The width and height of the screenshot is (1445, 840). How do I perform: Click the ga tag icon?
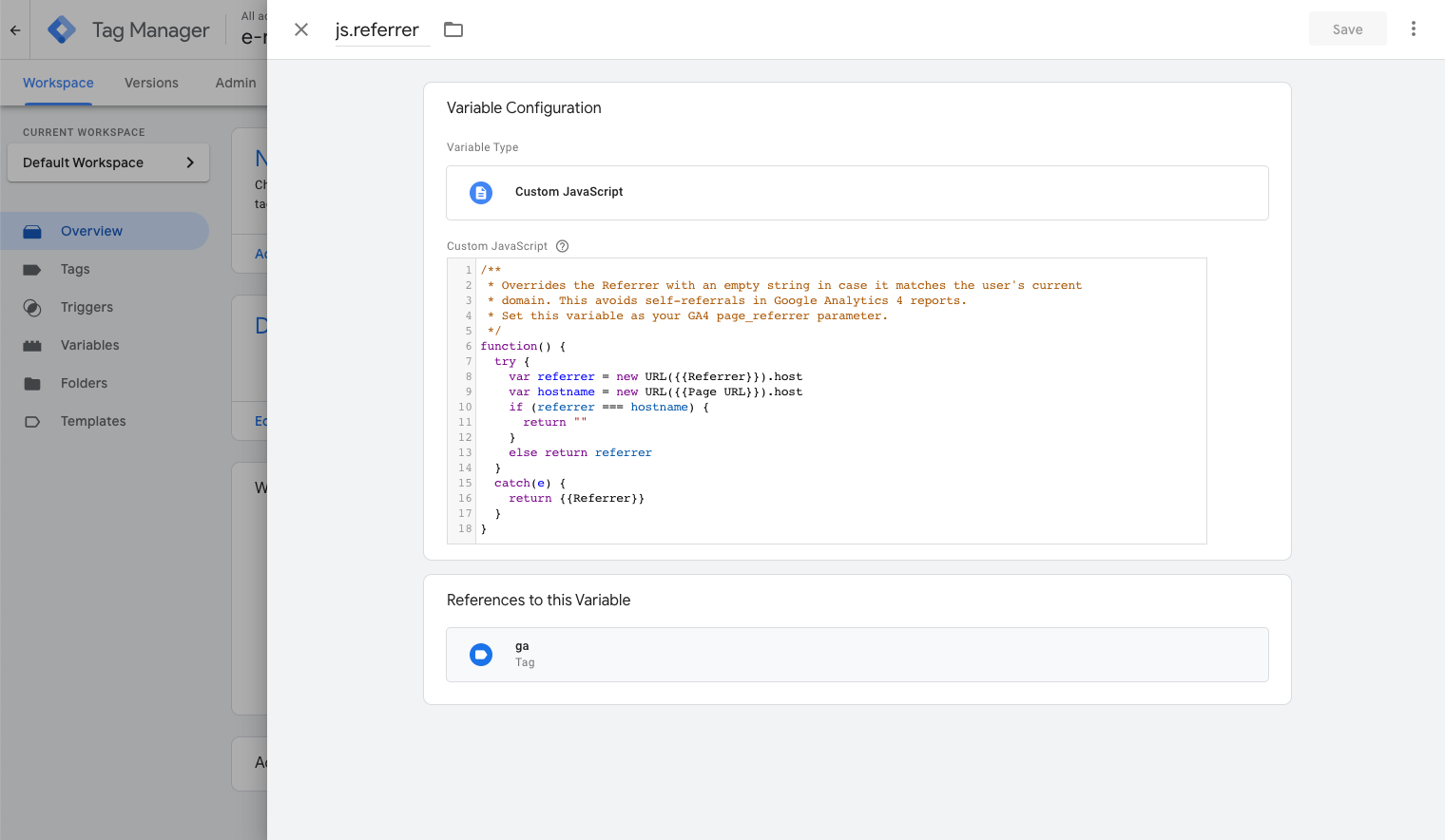pyautogui.click(x=481, y=655)
